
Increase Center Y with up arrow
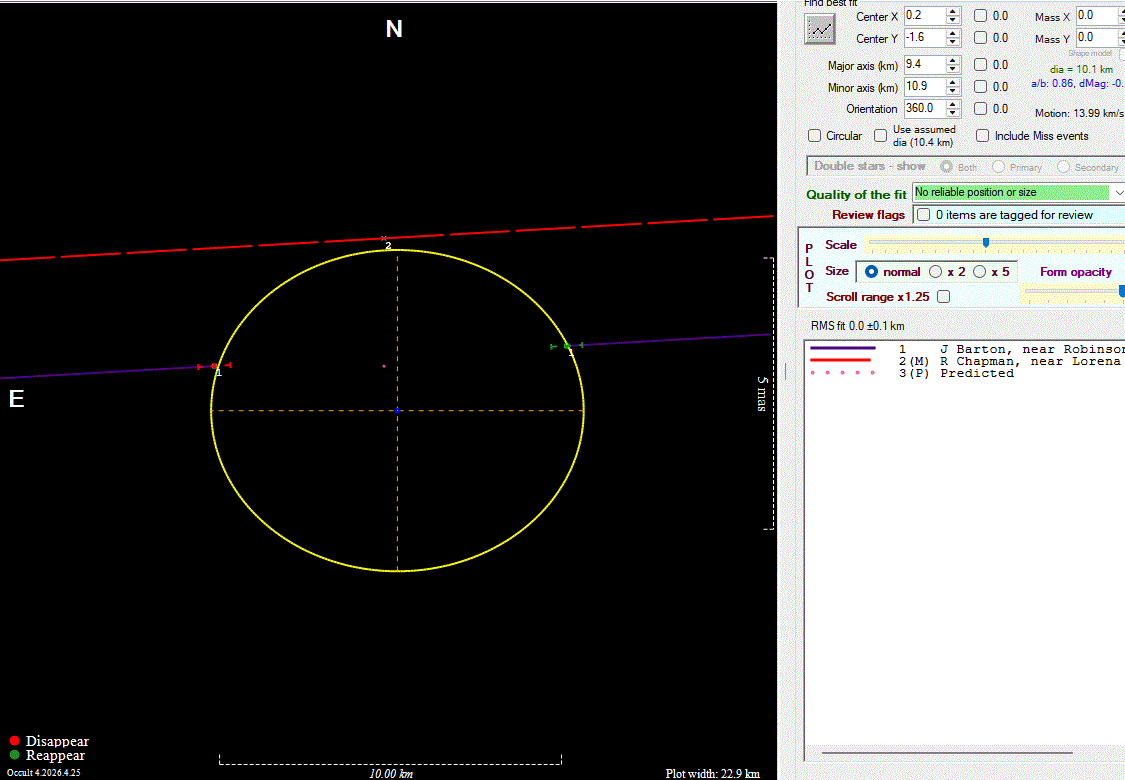(953, 34)
